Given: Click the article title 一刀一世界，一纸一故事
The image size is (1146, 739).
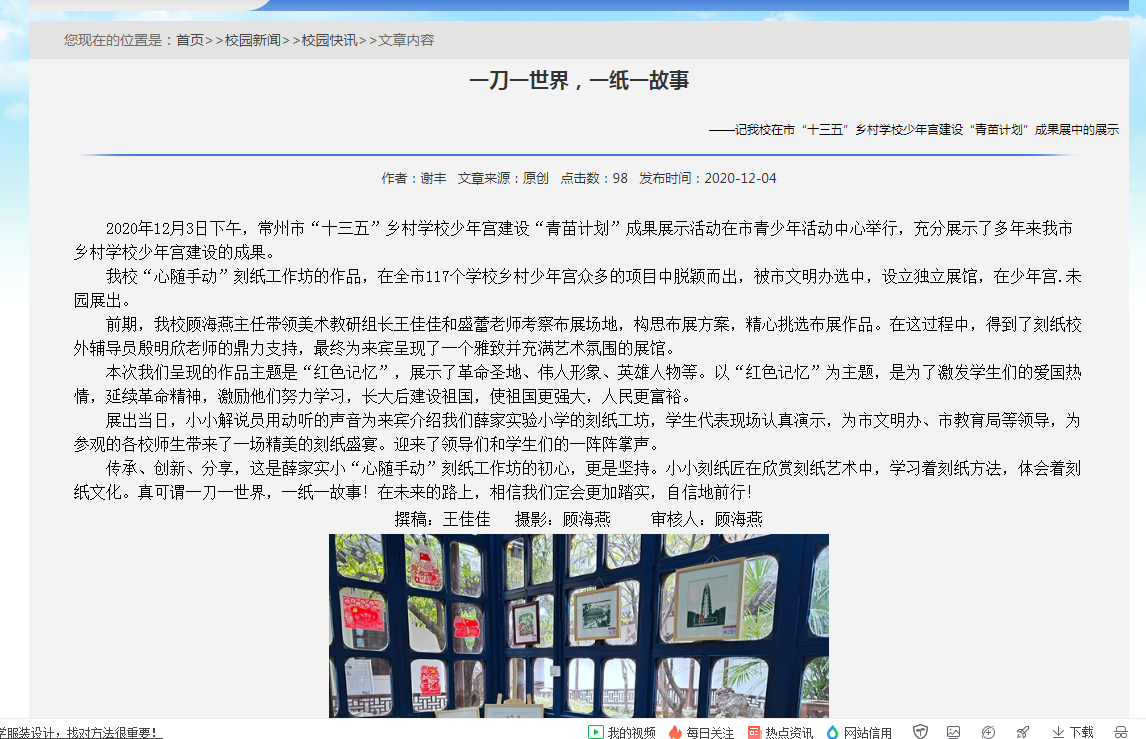Looking at the screenshot, I should pyautogui.click(x=579, y=80).
